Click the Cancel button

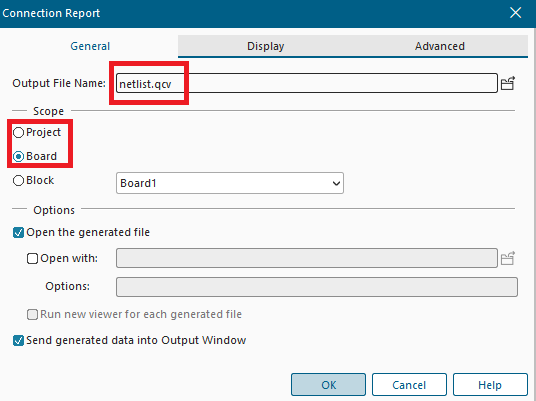click(409, 385)
